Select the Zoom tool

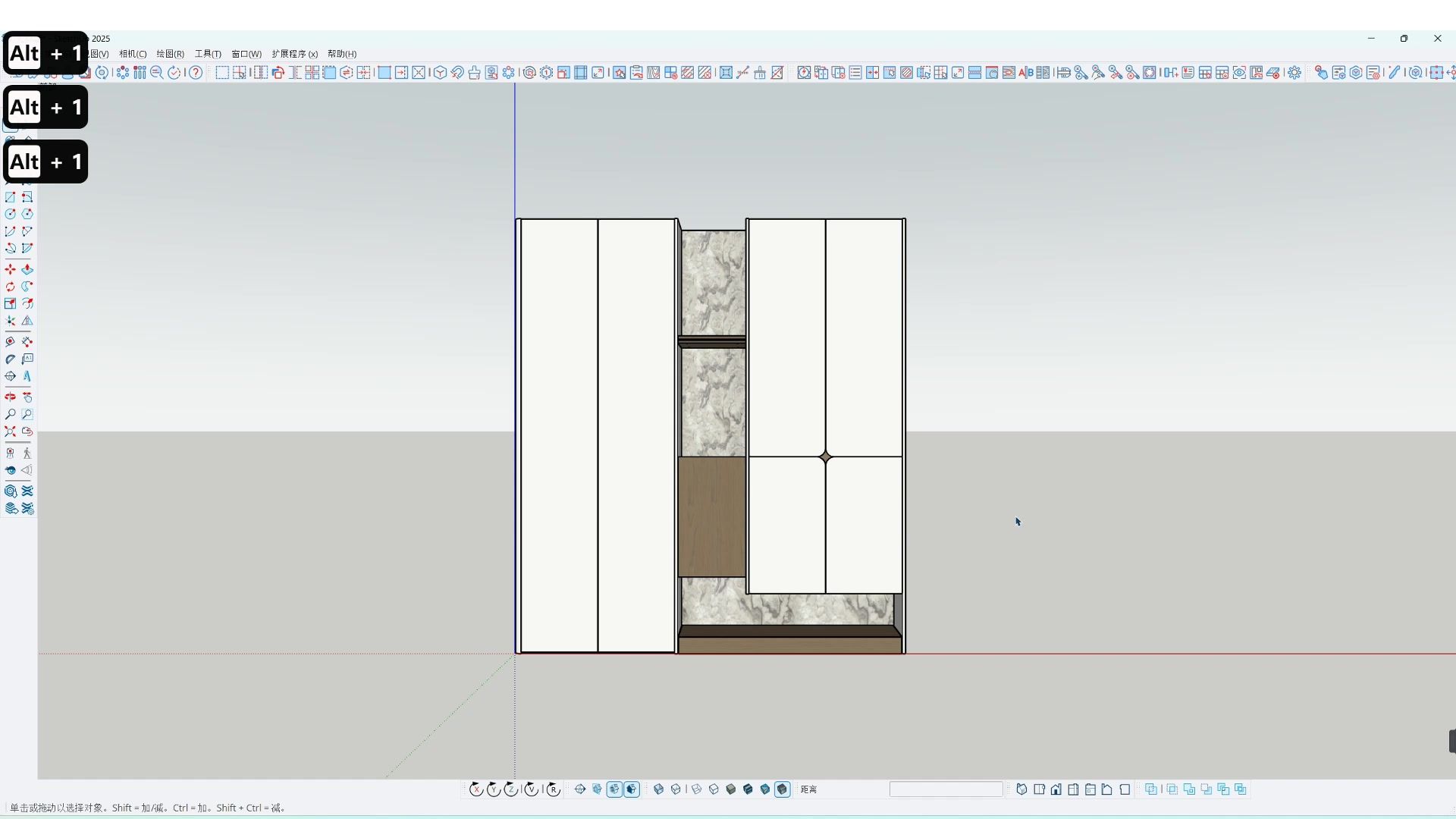coord(10,414)
